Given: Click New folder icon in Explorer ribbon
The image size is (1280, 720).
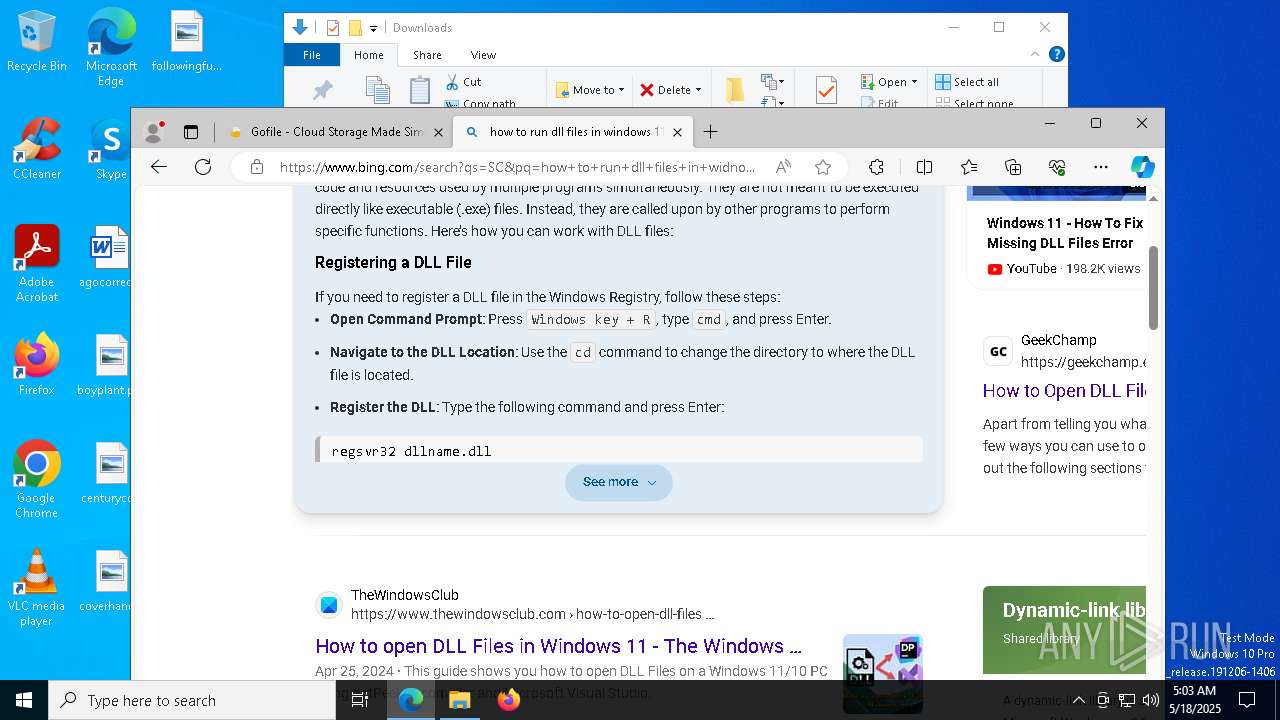Looking at the screenshot, I should (735, 90).
